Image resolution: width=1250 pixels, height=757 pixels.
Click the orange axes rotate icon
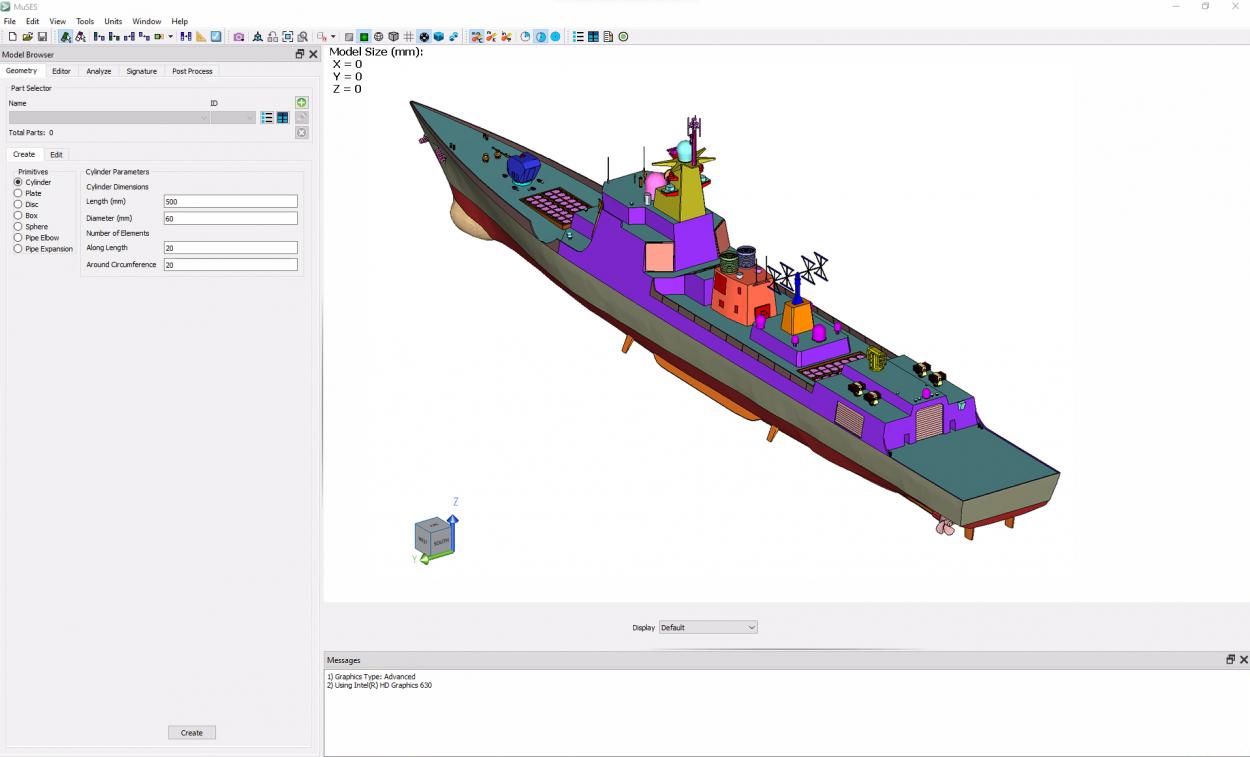click(x=477, y=37)
